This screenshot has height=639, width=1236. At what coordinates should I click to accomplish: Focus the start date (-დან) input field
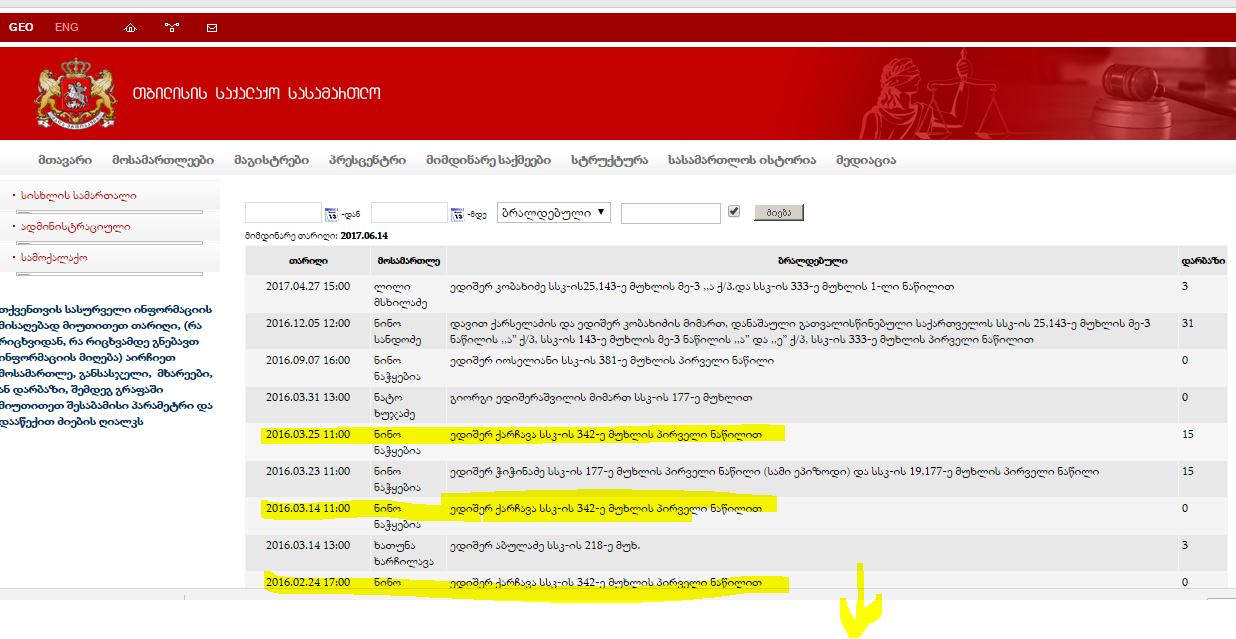click(x=283, y=212)
